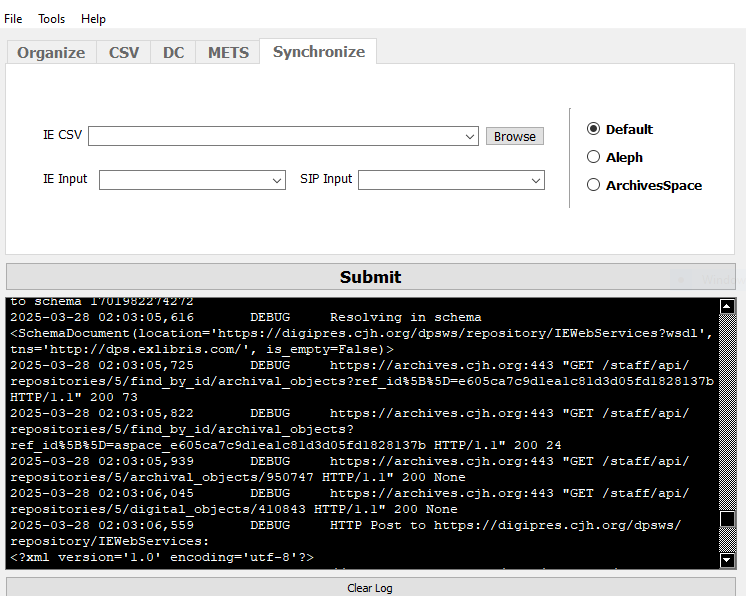This screenshot has height=596, width=746.
Task: Switch to the CSV tab
Action: (x=124, y=53)
